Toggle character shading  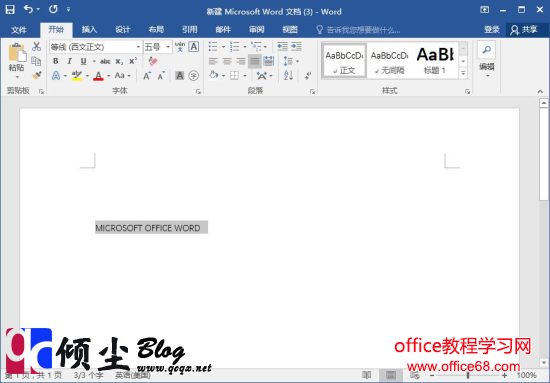point(180,75)
